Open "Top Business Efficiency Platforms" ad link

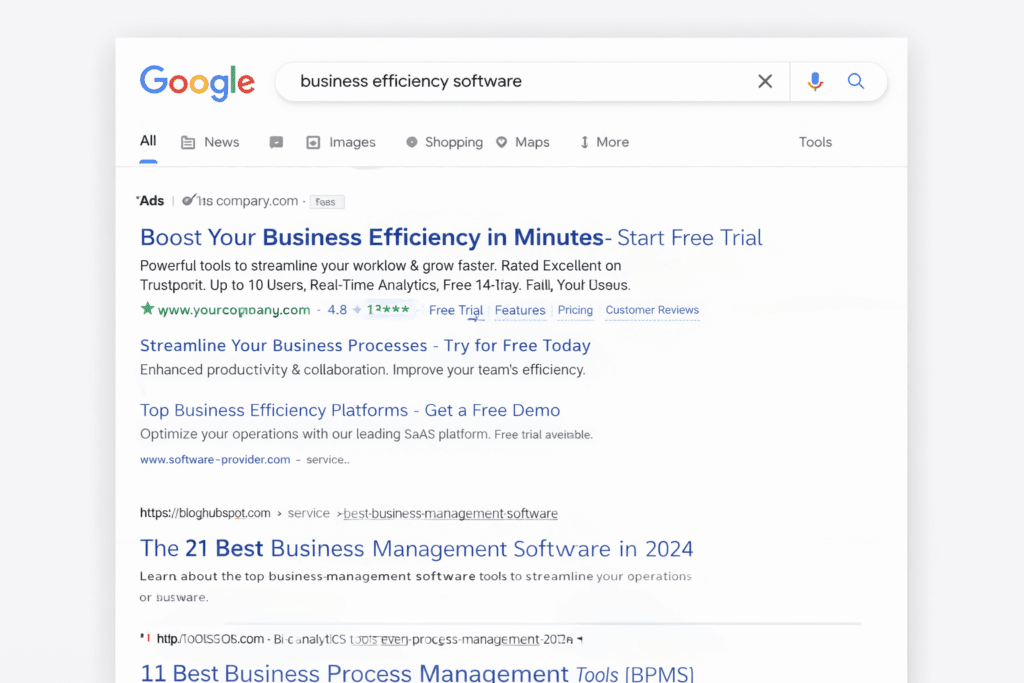click(350, 411)
